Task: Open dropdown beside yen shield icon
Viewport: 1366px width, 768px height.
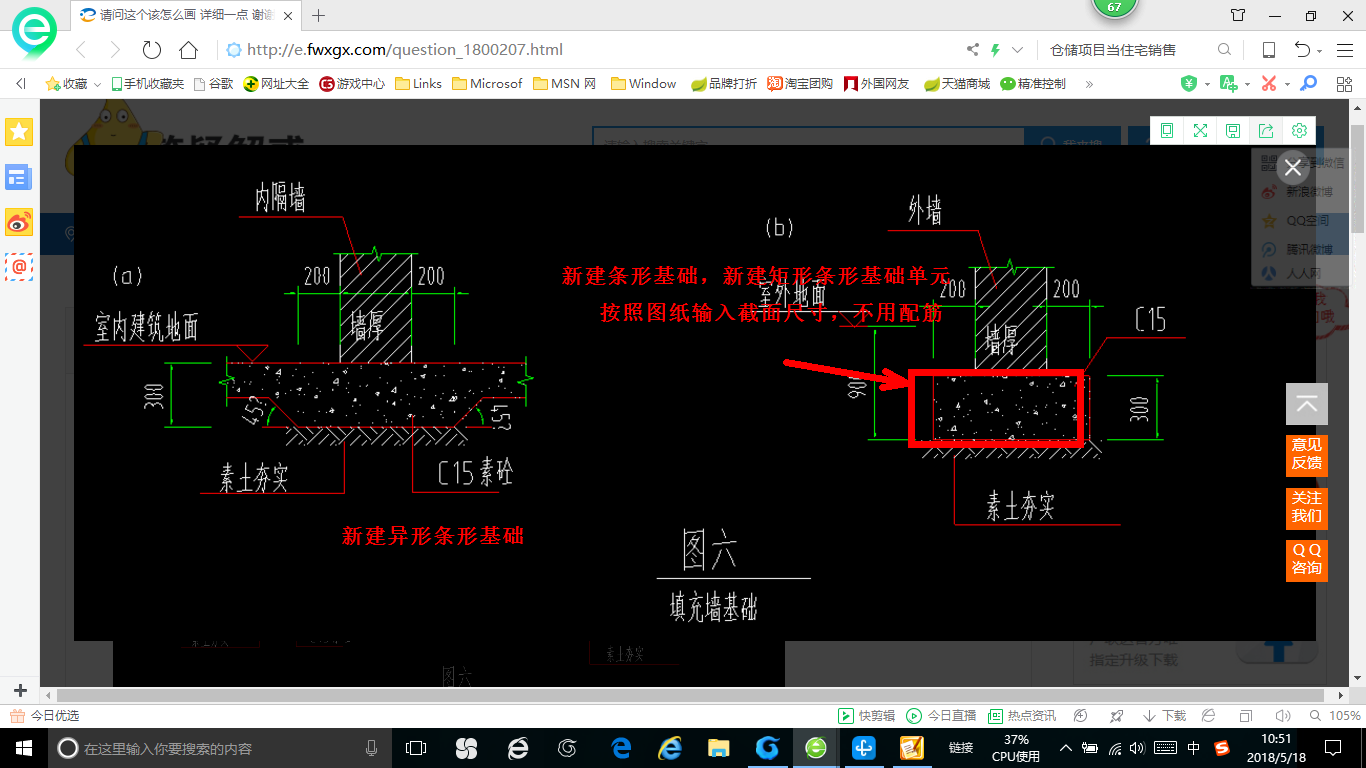Action: [x=1207, y=85]
